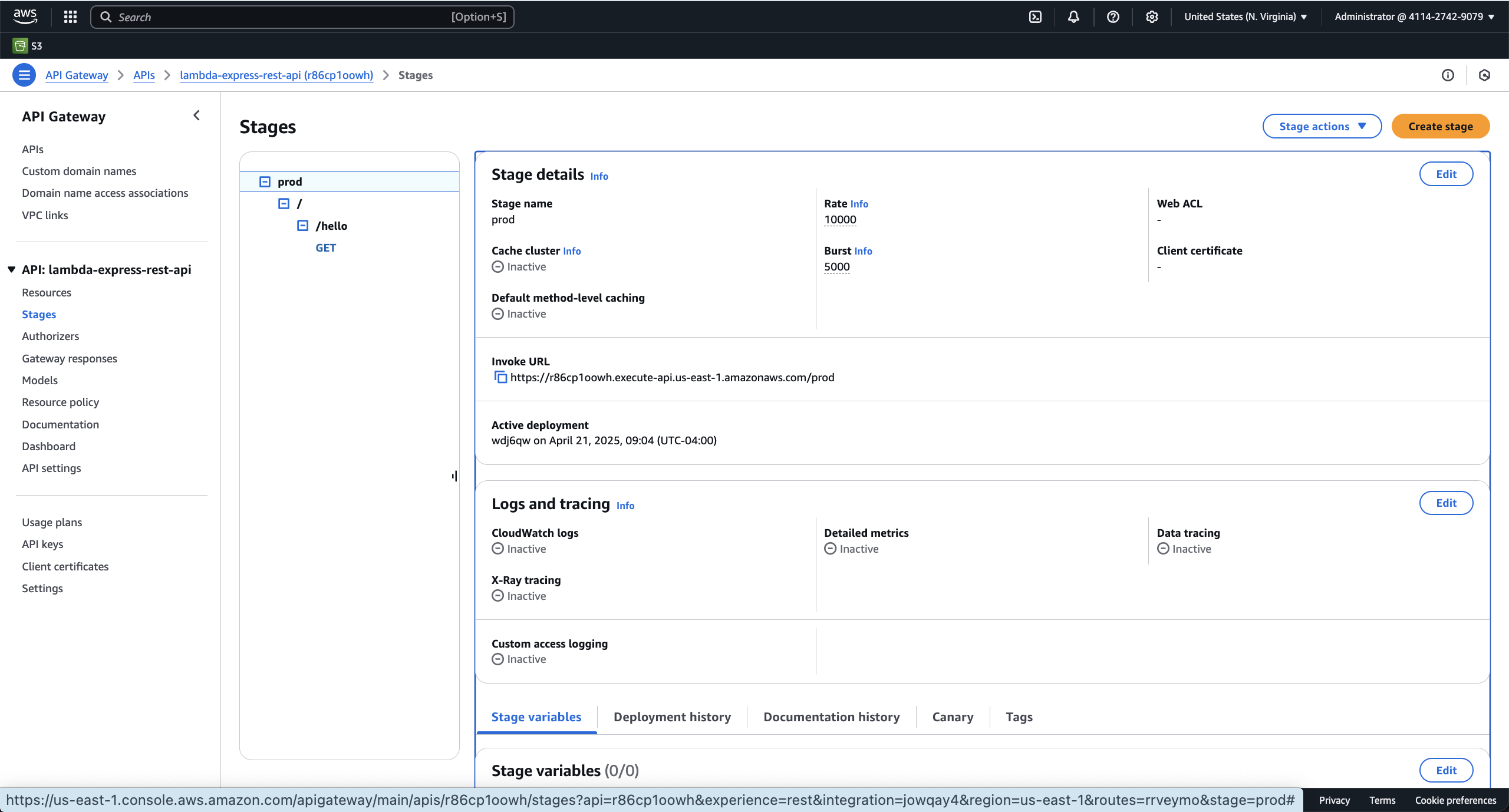
Task: Click the help question mark icon
Action: (1112, 16)
